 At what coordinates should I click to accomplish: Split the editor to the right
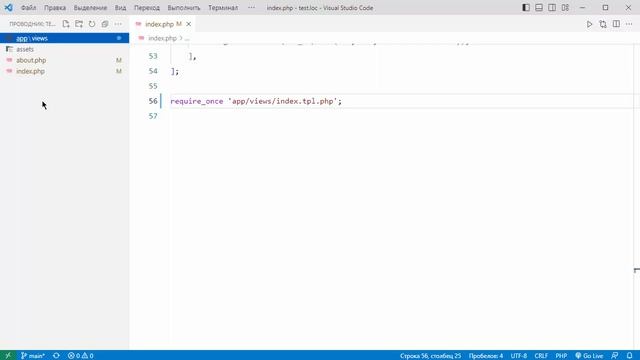tap(616, 24)
